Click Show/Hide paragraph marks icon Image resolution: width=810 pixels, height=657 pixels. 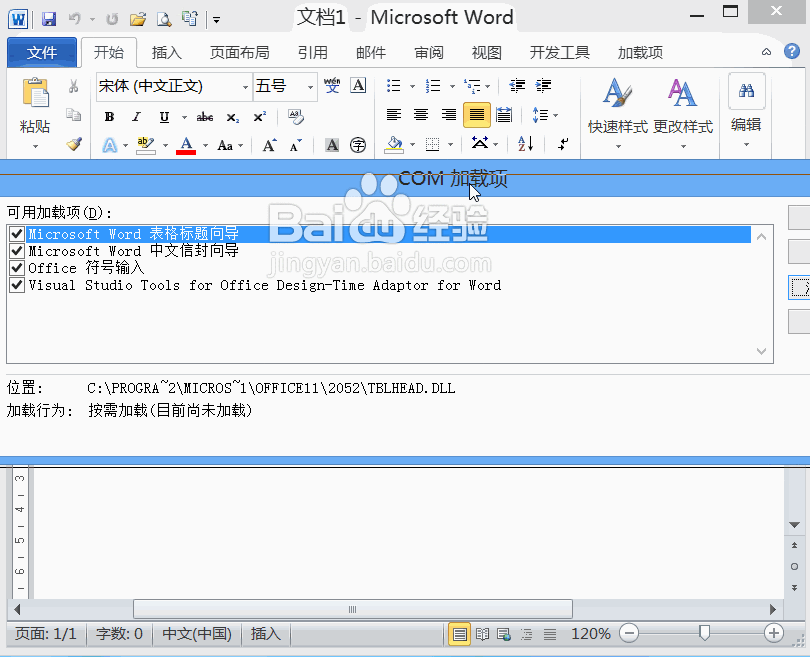(563, 144)
